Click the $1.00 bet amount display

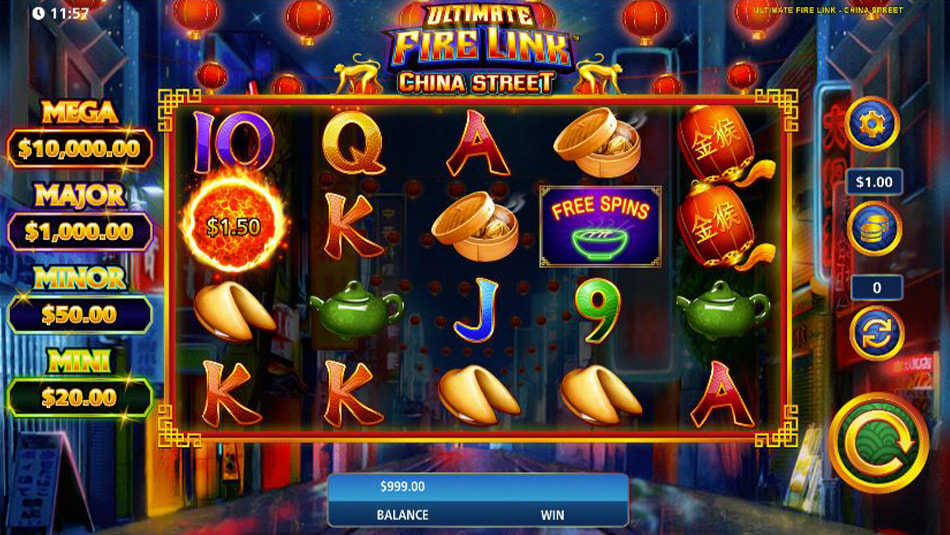click(874, 182)
